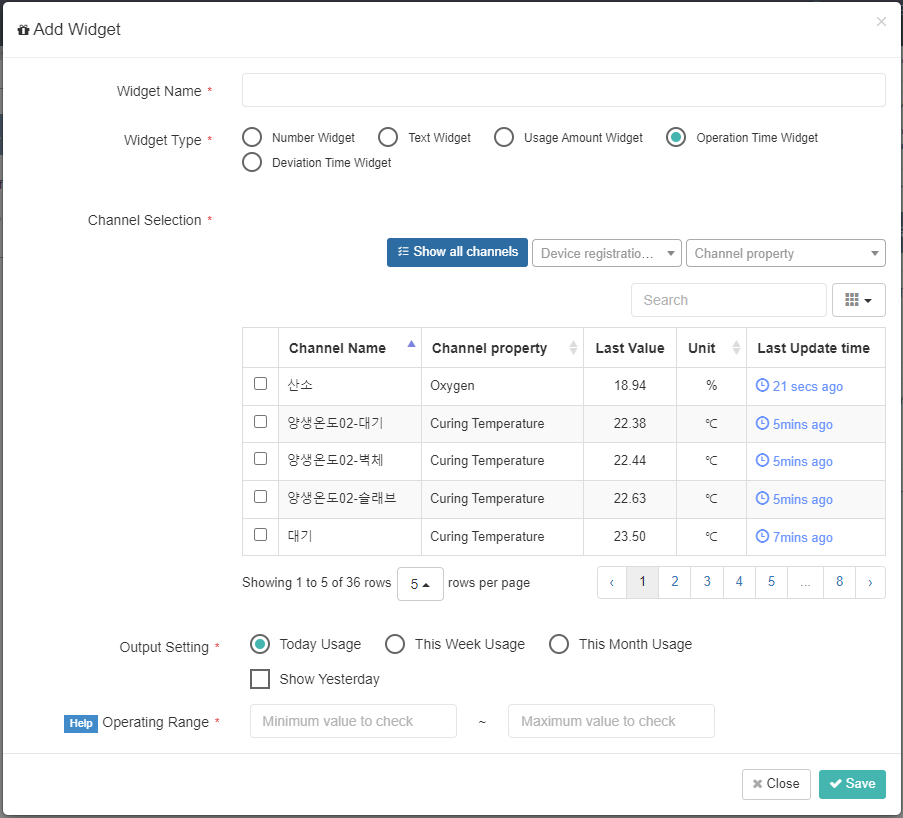Open the Help for Operating Range

tap(81, 724)
